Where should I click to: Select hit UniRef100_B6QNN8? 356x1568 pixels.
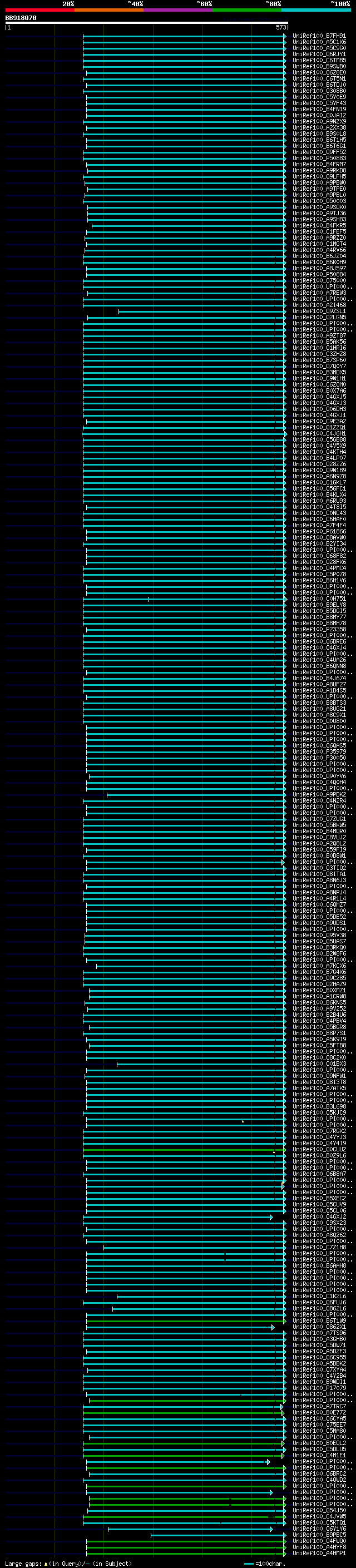point(319,666)
